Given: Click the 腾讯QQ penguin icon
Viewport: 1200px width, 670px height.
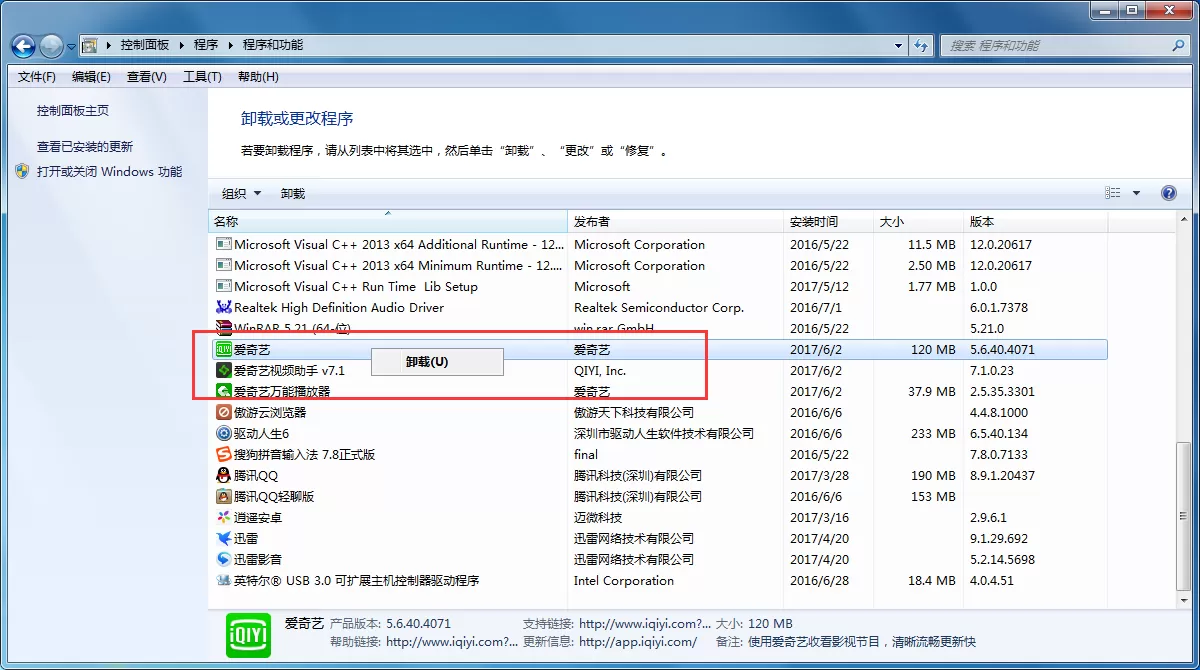Looking at the screenshot, I should tap(224, 476).
